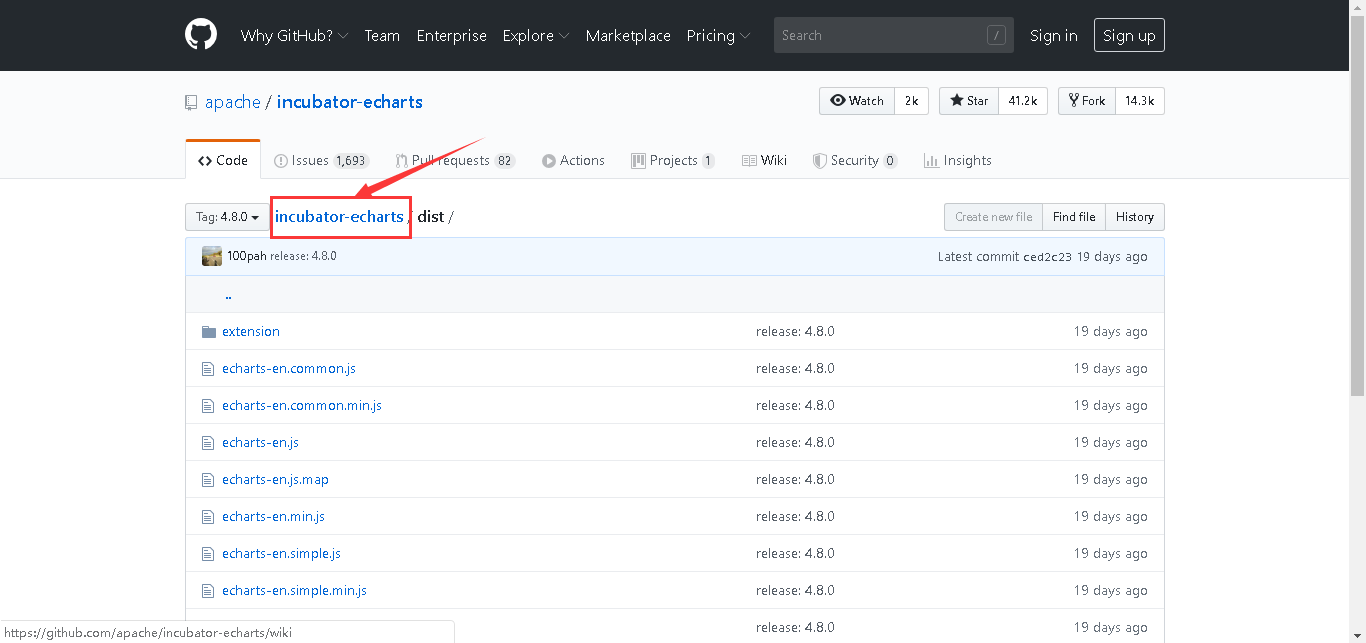Switch to the Insights tab
Viewport: 1366px width, 643px height.
[958, 160]
